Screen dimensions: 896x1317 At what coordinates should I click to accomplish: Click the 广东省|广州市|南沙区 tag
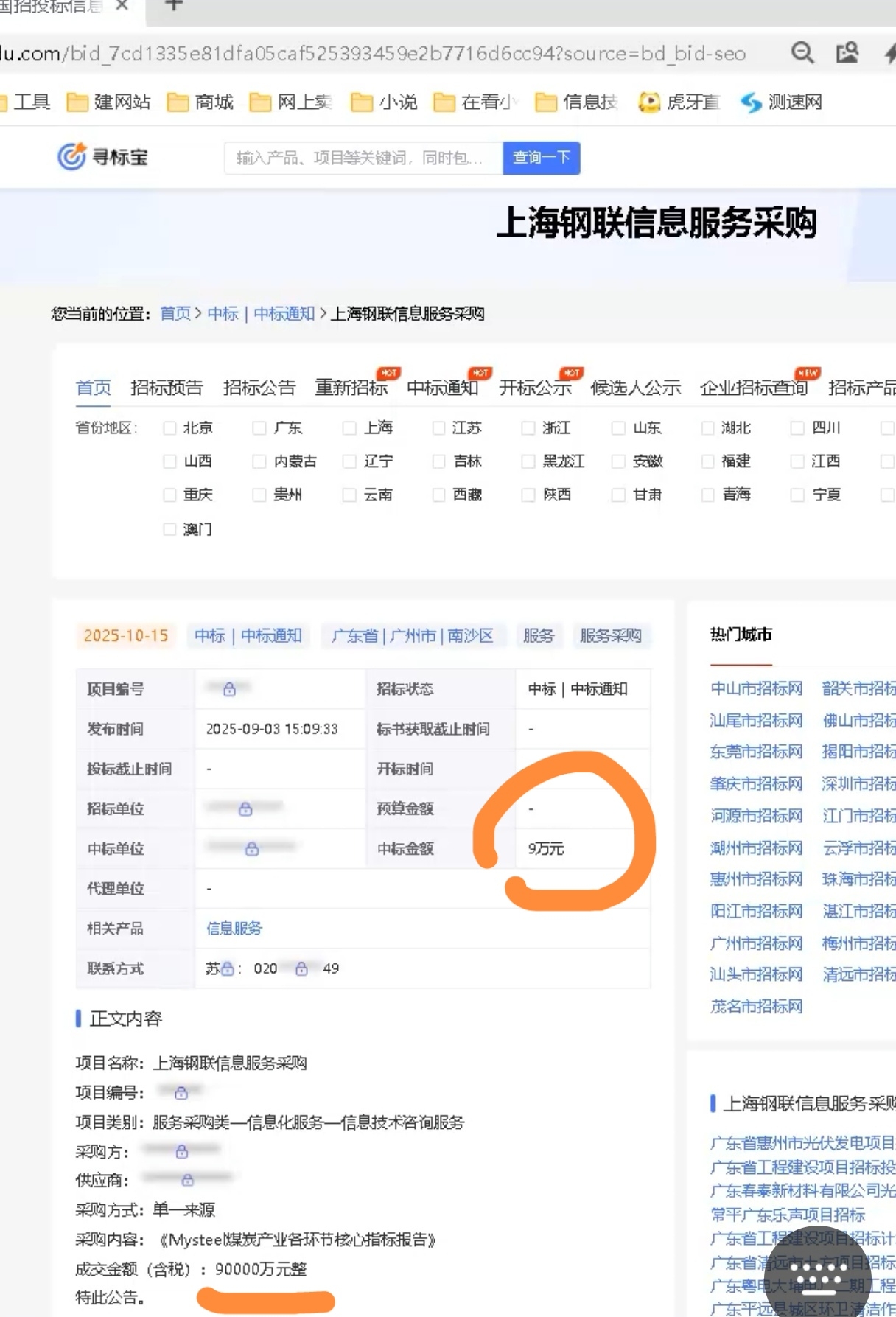413,635
